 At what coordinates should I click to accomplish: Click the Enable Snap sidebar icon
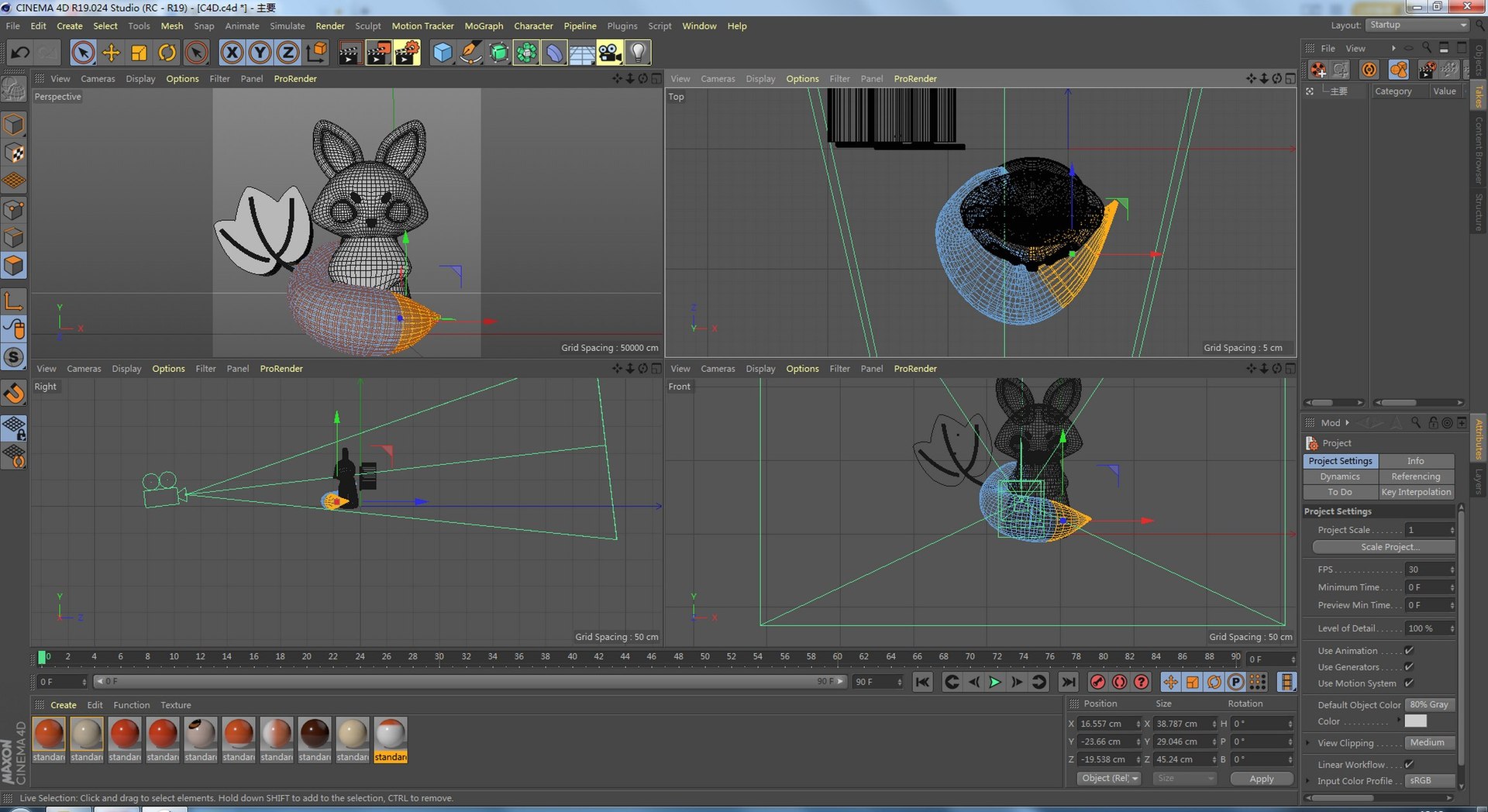tap(14, 394)
